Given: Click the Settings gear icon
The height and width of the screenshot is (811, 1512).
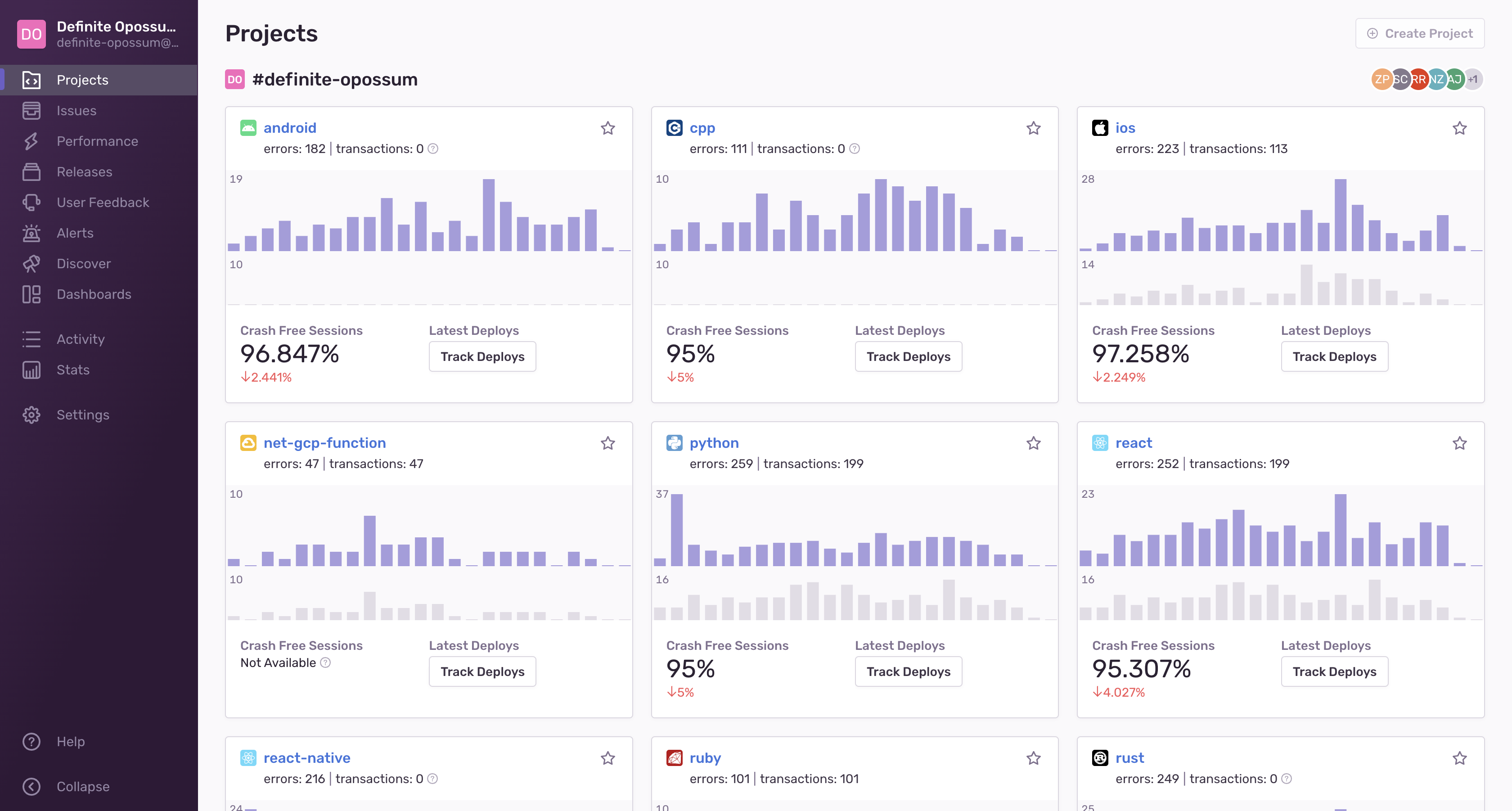Looking at the screenshot, I should [31, 415].
